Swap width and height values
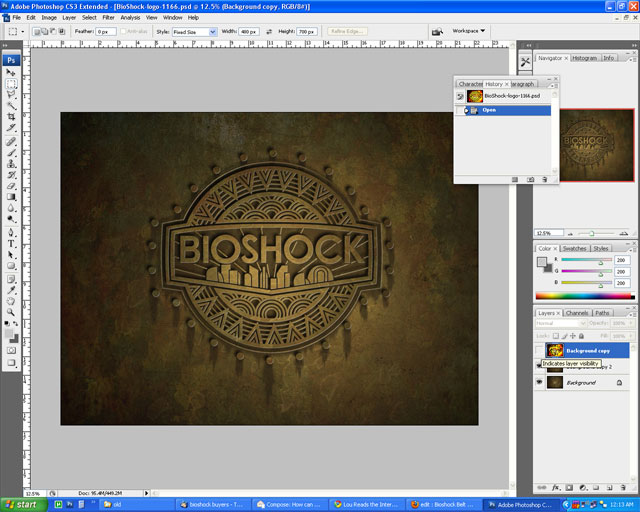 click(269, 31)
